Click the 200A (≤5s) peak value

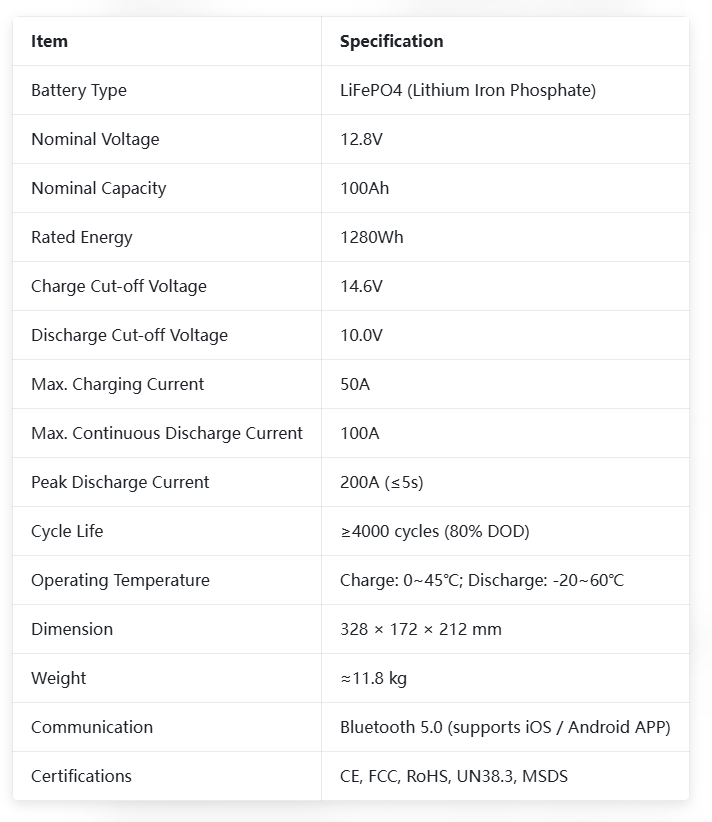[x=381, y=482]
